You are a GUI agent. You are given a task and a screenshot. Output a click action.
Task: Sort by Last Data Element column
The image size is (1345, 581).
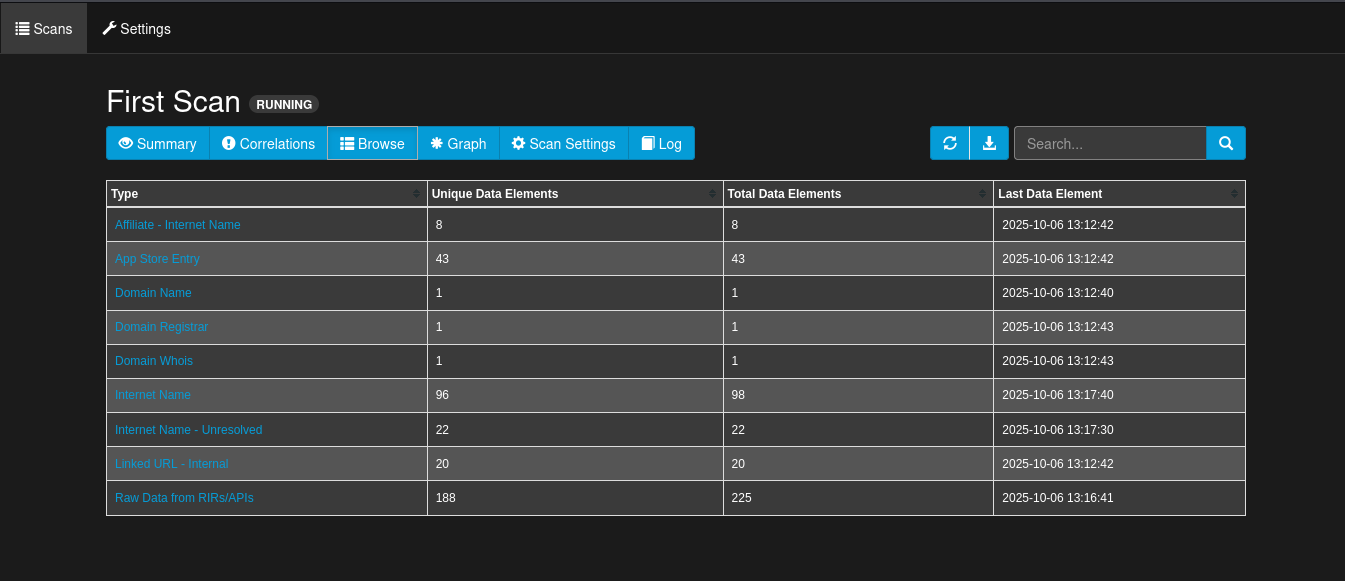(1234, 194)
